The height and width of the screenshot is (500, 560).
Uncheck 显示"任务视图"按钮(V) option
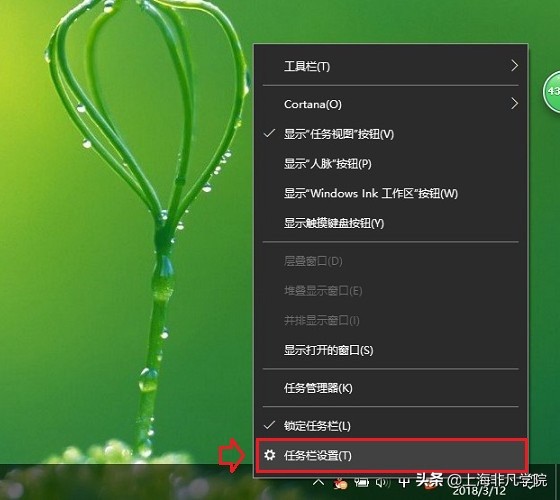click(390, 134)
